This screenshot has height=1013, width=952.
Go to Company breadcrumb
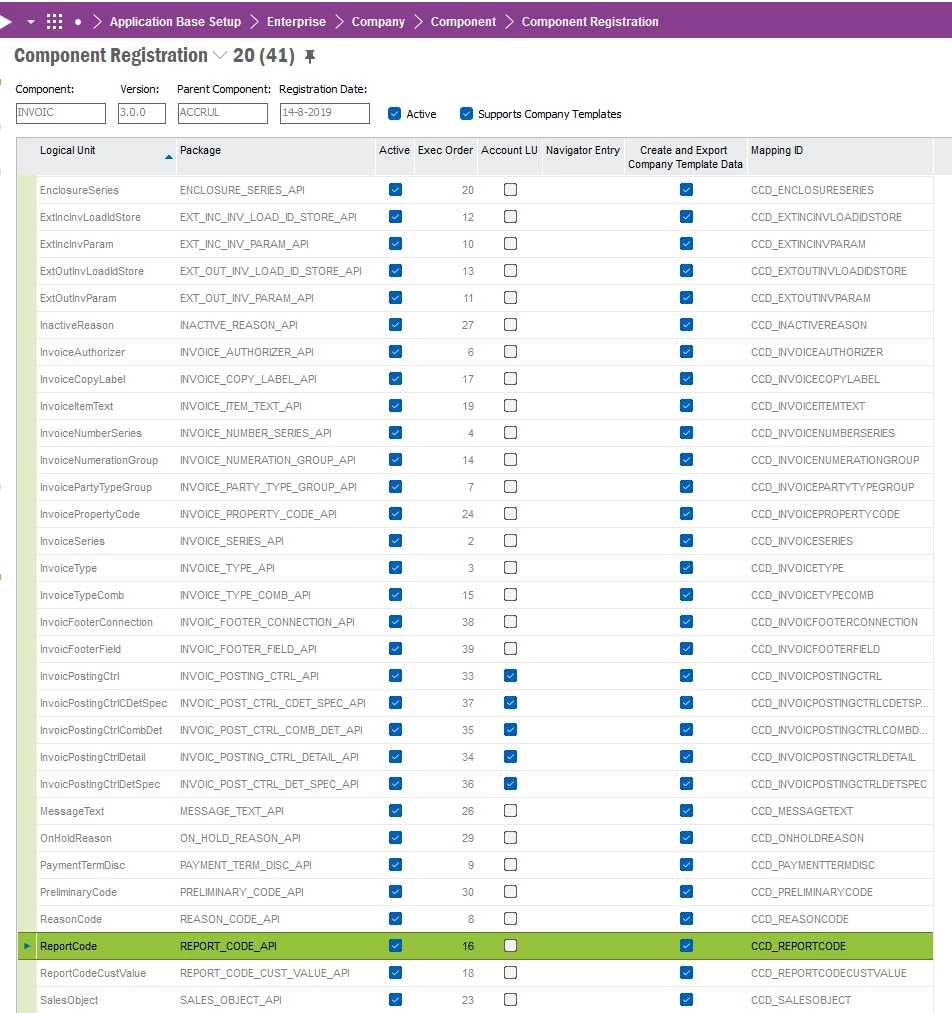(x=378, y=21)
